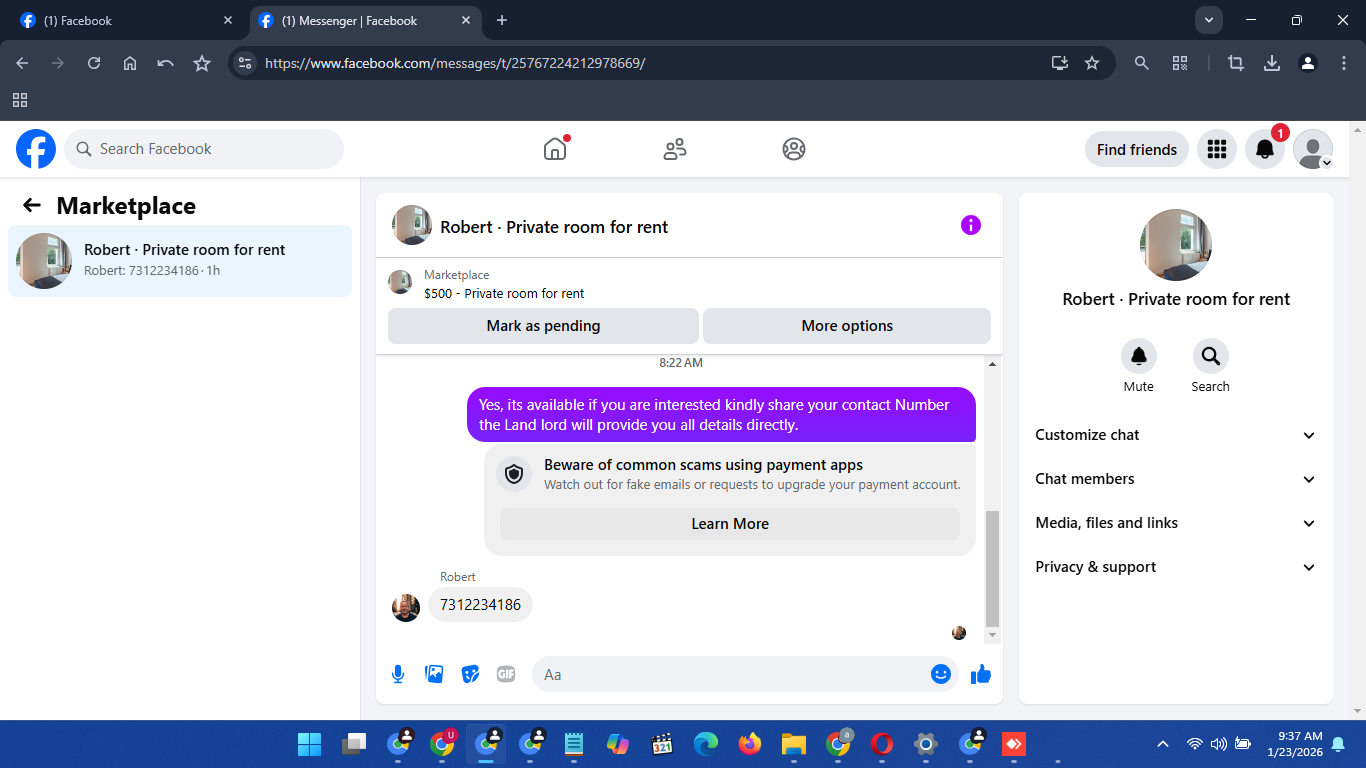Open conversation information purple icon
This screenshot has width=1366, height=768.
click(x=971, y=225)
